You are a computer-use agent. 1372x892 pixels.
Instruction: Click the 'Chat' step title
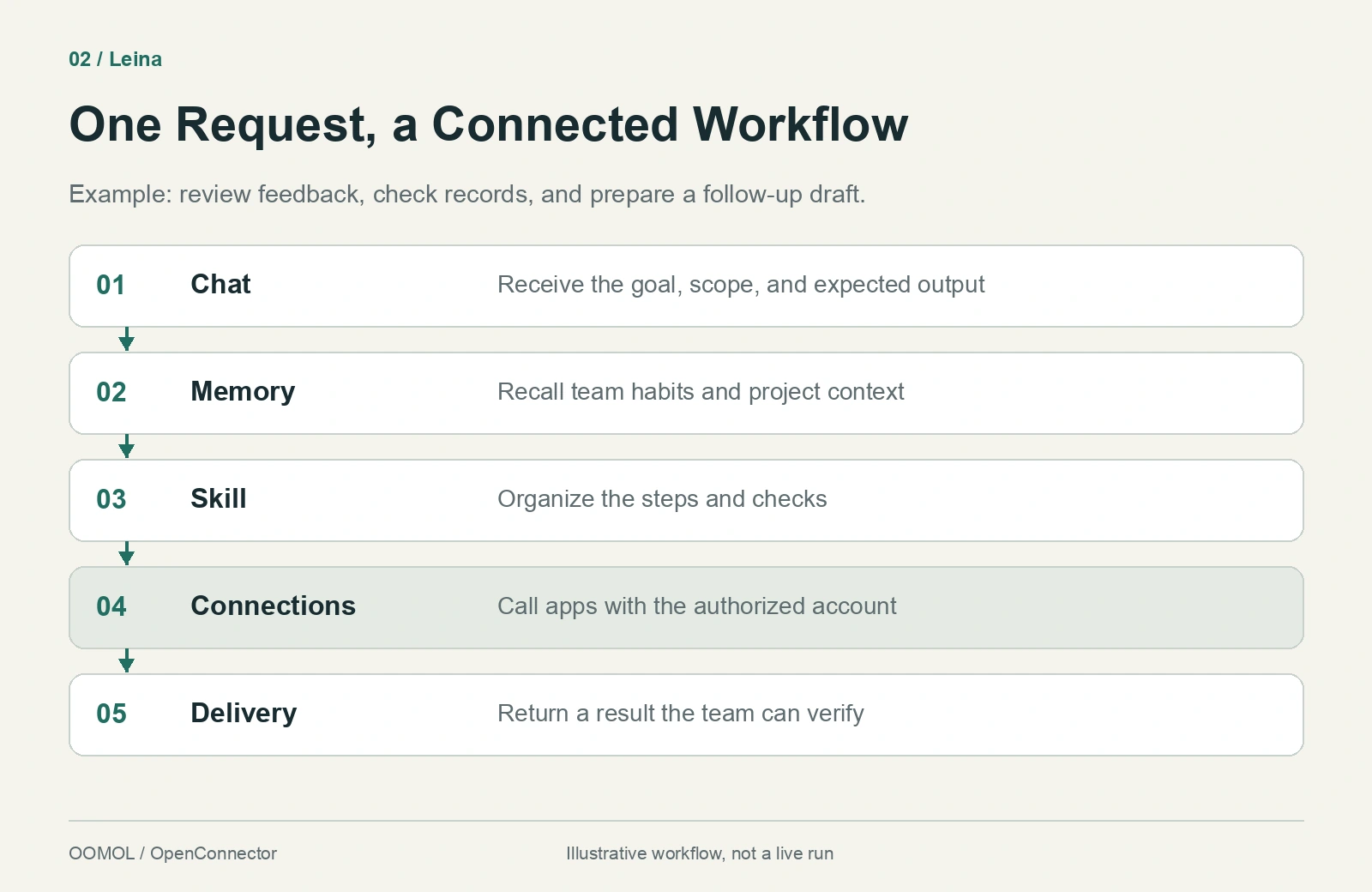point(220,284)
